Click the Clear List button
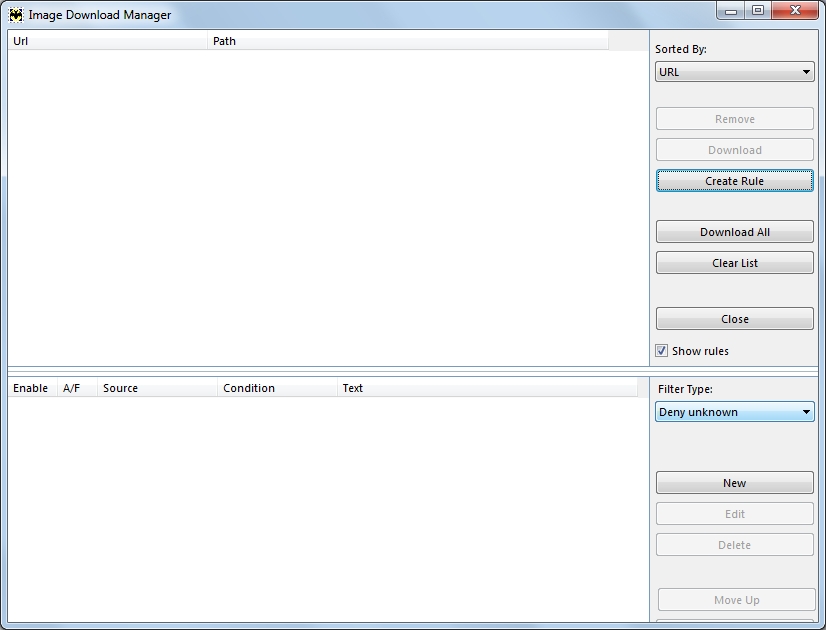The width and height of the screenshot is (826, 630). pyautogui.click(x=734, y=263)
